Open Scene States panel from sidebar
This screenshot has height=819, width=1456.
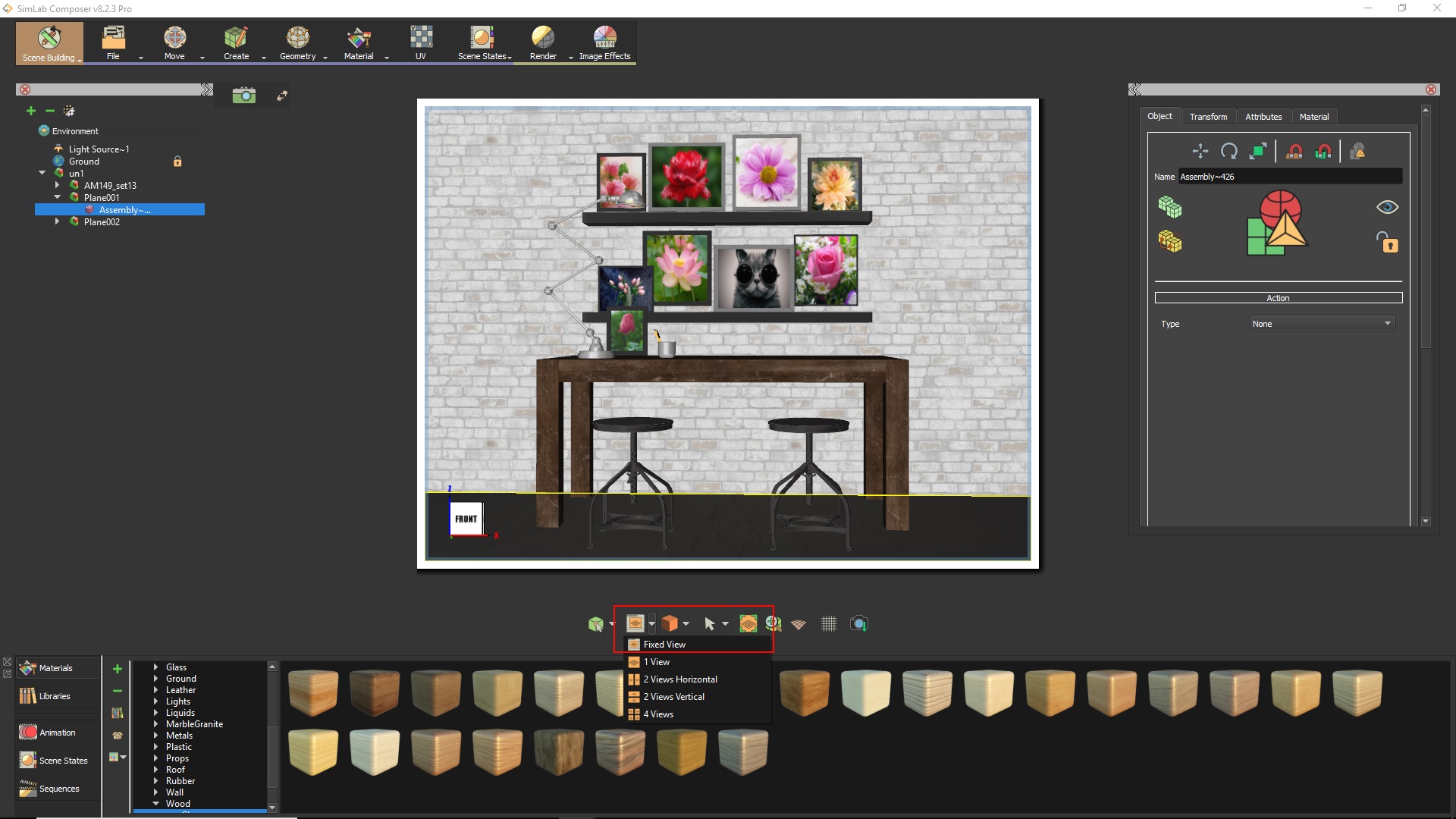click(58, 761)
